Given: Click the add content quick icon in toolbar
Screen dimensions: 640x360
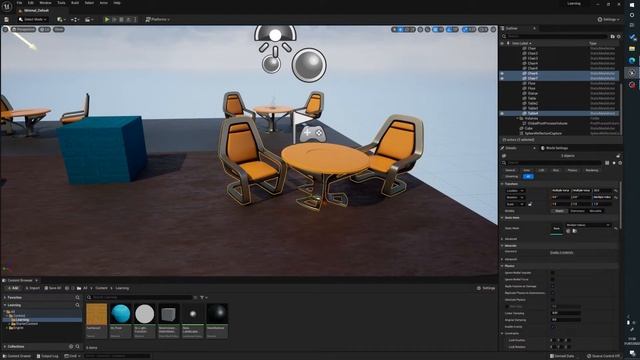Looking at the screenshot, I should (x=61, y=19).
